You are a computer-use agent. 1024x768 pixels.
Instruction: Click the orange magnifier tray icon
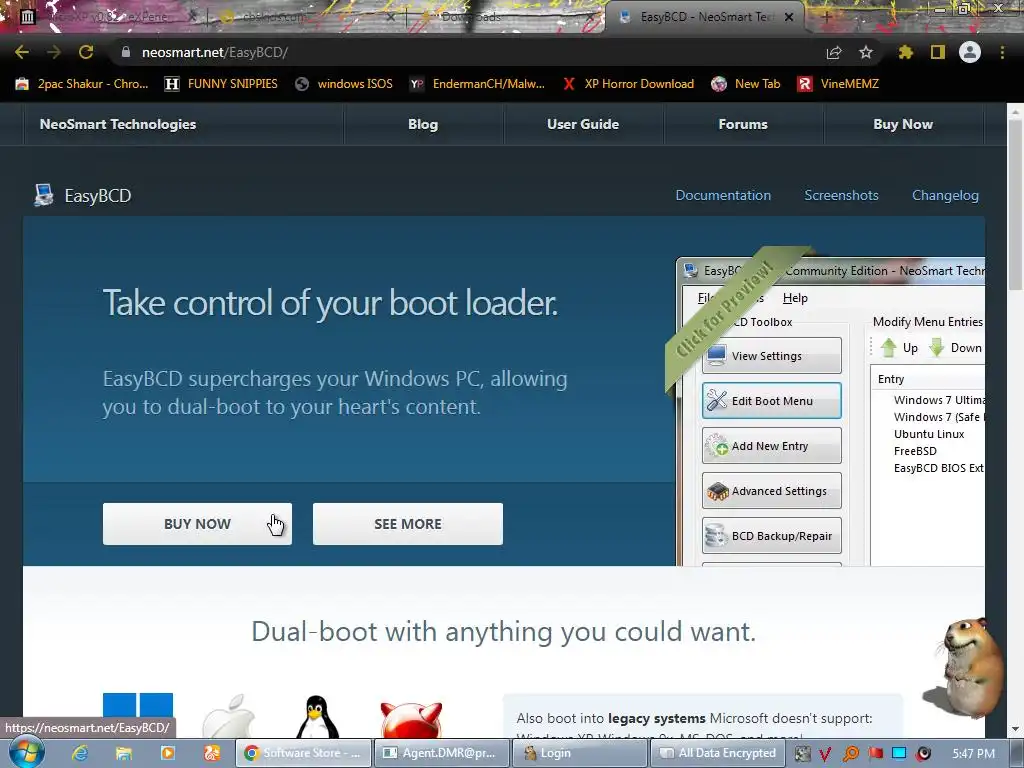[x=850, y=754]
